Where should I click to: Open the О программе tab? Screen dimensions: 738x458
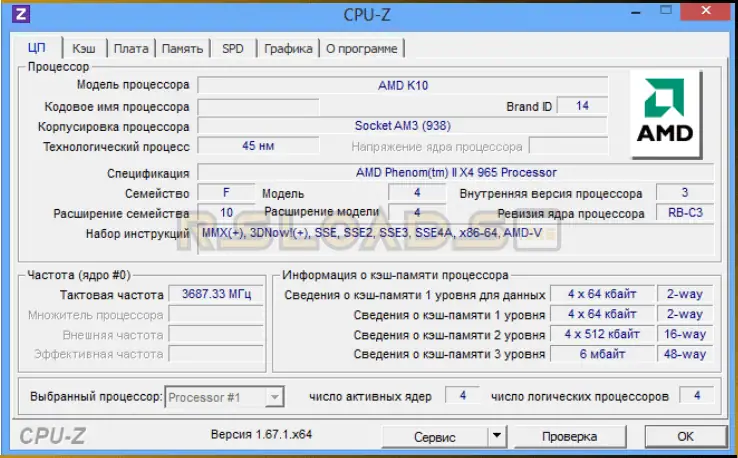[361, 48]
